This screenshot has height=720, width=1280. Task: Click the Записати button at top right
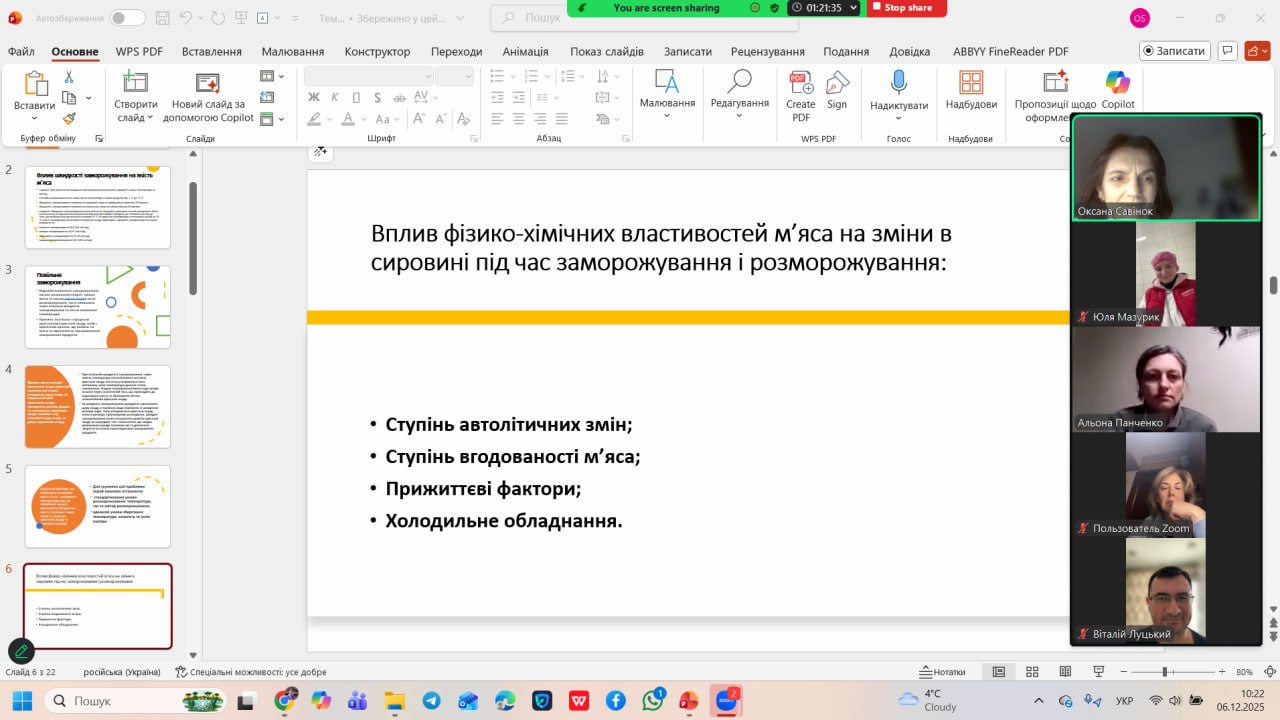[1175, 51]
